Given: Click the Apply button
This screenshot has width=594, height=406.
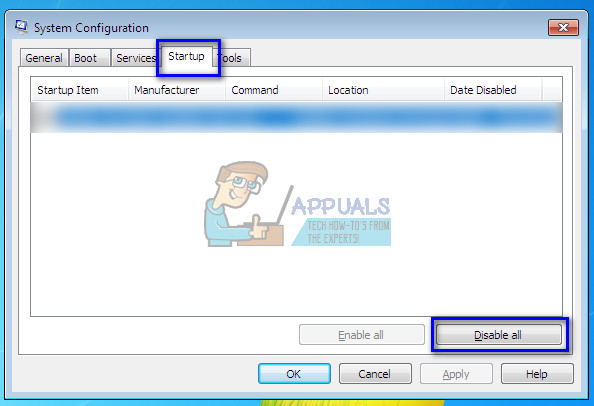Looking at the screenshot, I should [x=456, y=374].
